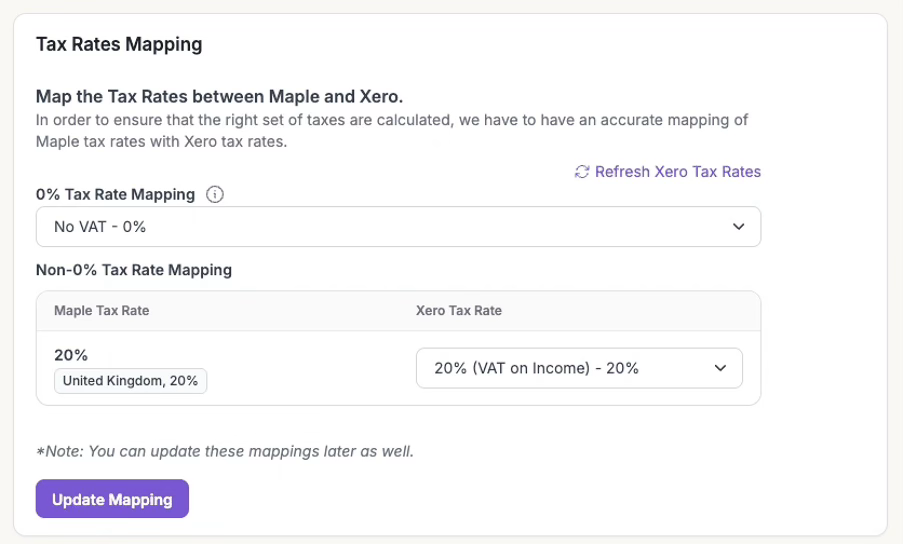Click the circular refresh arrows icon
The image size is (903, 544).
(582, 172)
